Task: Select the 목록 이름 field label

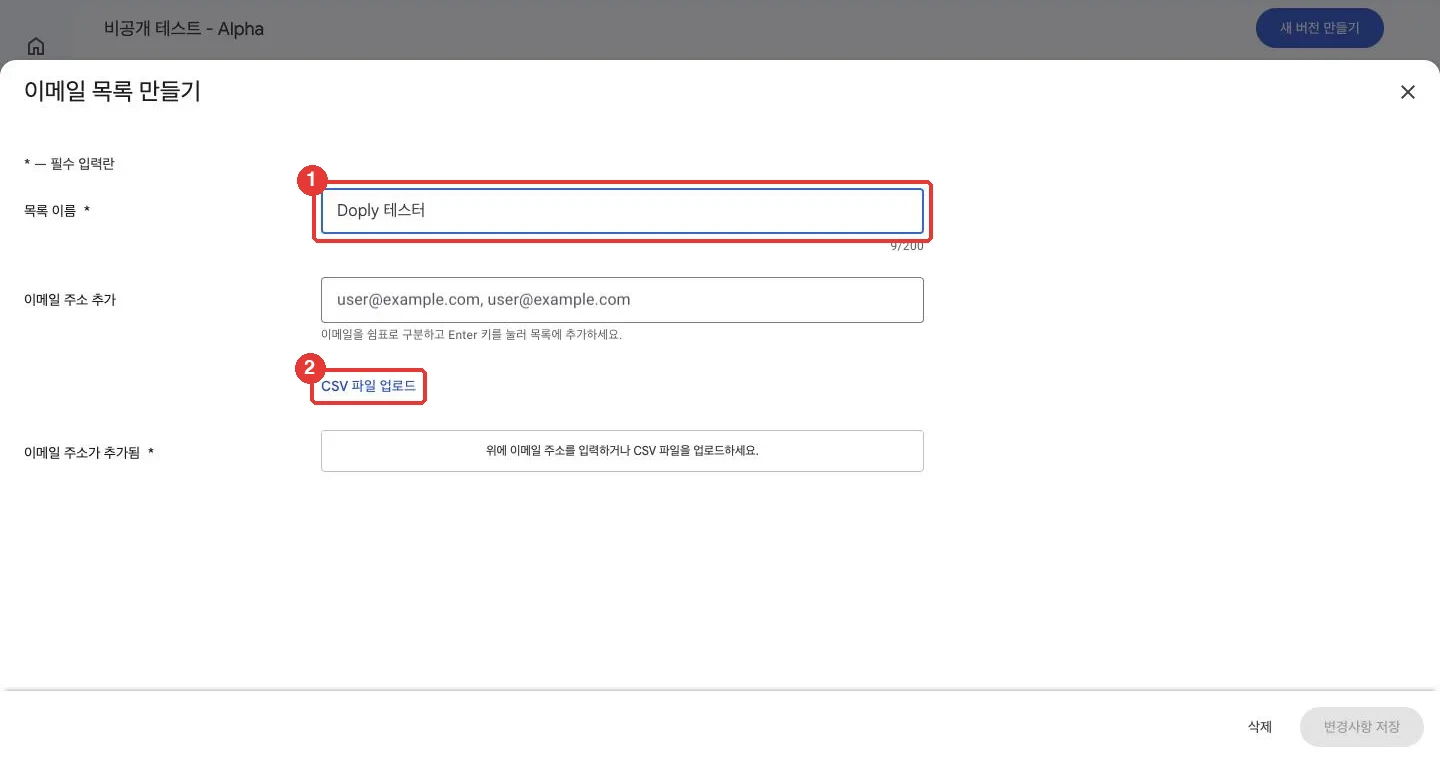Action: coord(57,211)
